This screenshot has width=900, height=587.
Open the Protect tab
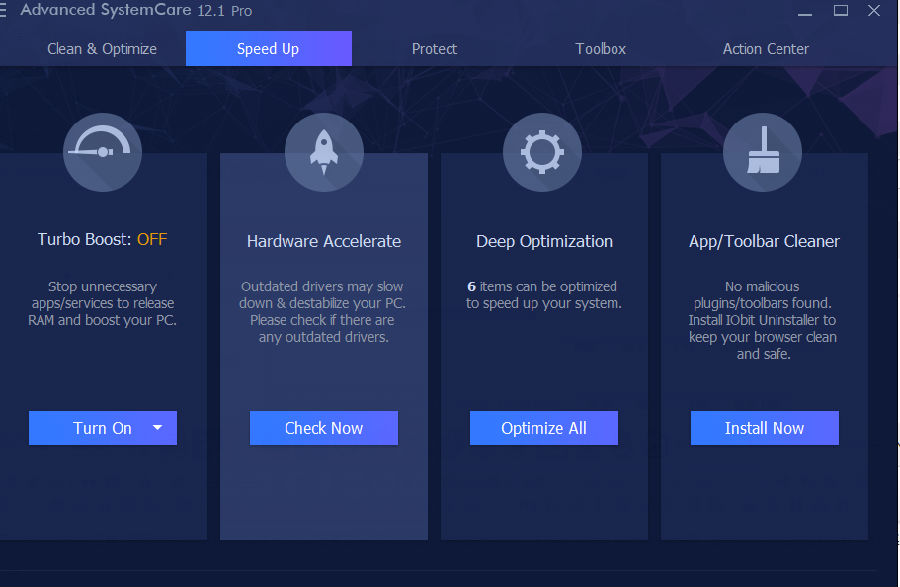pyautogui.click(x=434, y=48)
